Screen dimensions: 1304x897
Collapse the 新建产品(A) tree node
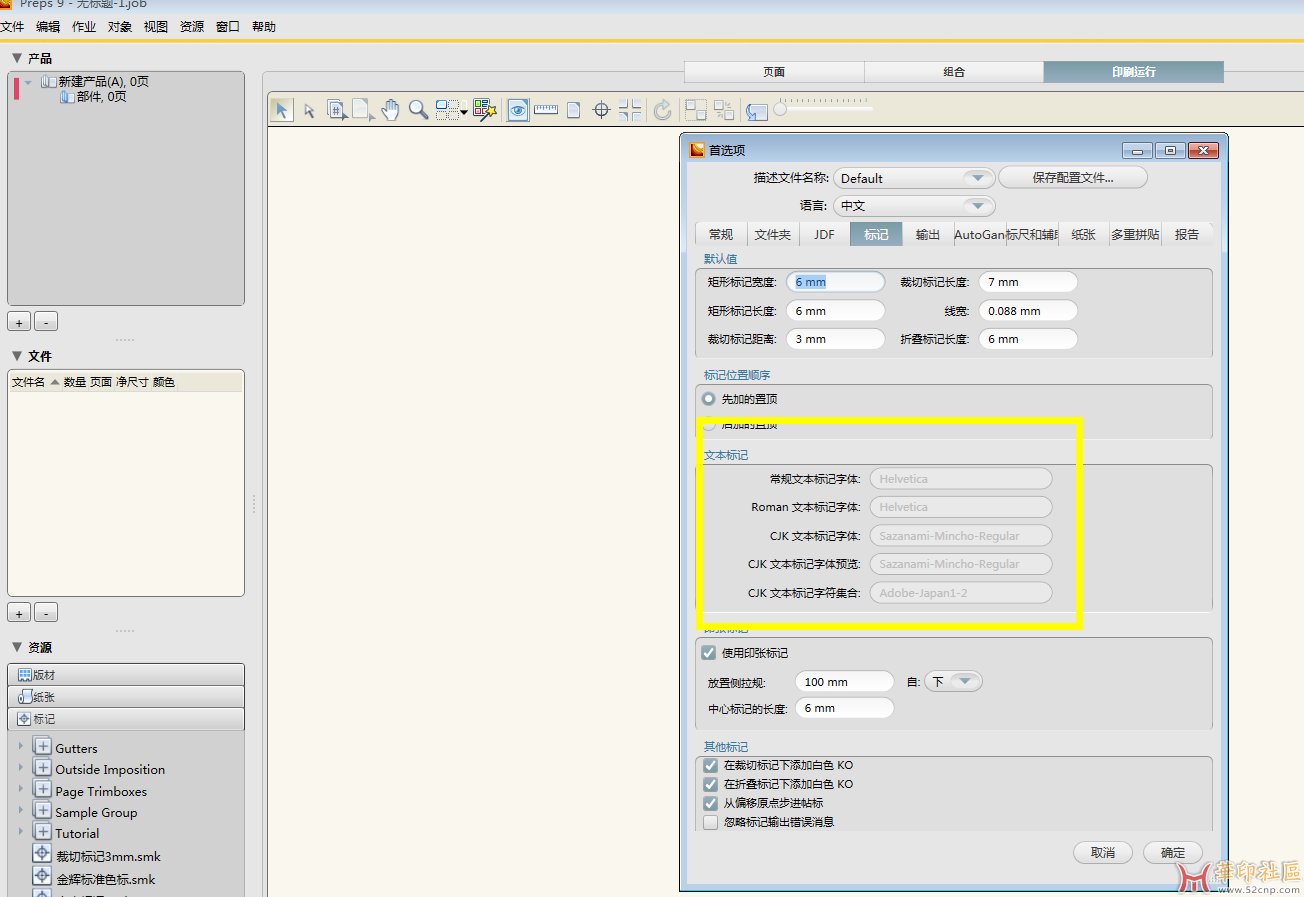[29, 82]
